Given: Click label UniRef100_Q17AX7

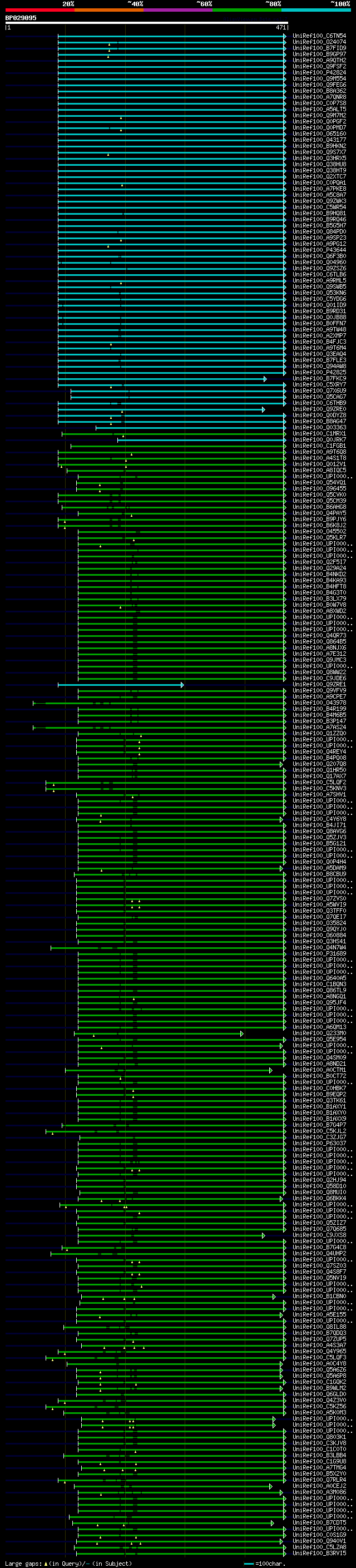Looking at the screenshot, I should [319, 776].
